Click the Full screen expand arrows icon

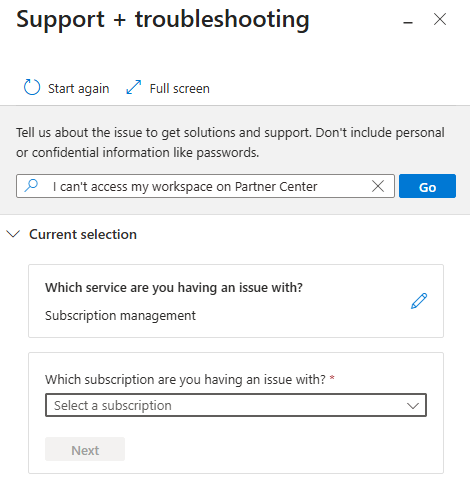pyautogui.click(x=134, y=87)
